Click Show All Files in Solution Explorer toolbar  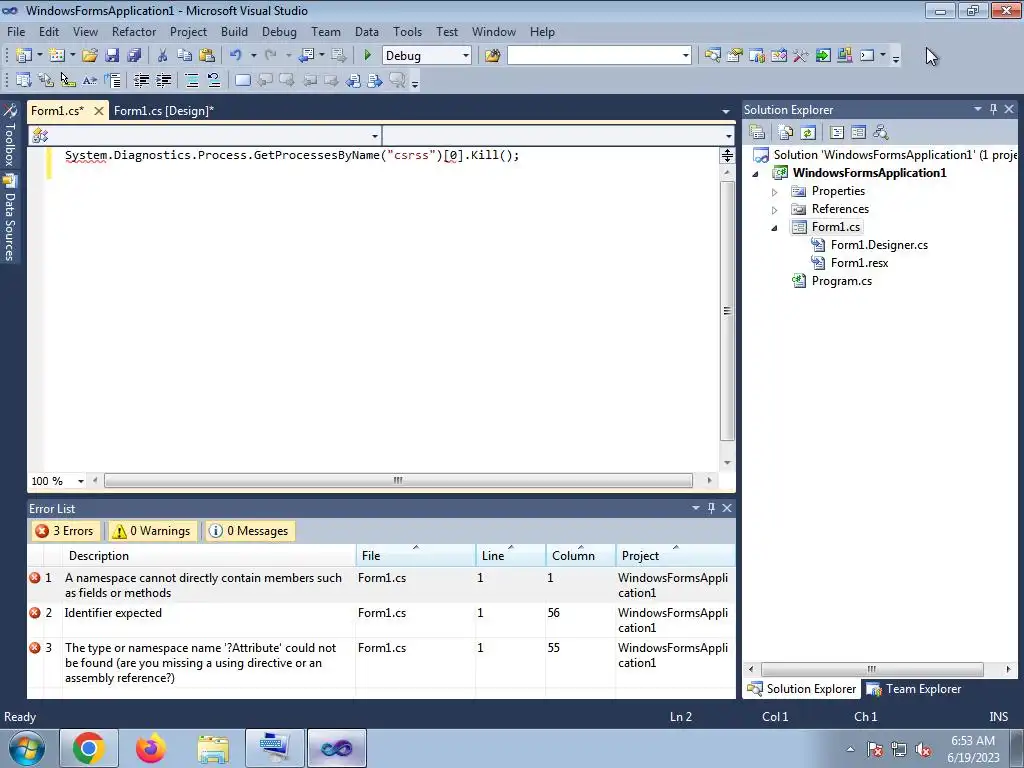[786, 133]
